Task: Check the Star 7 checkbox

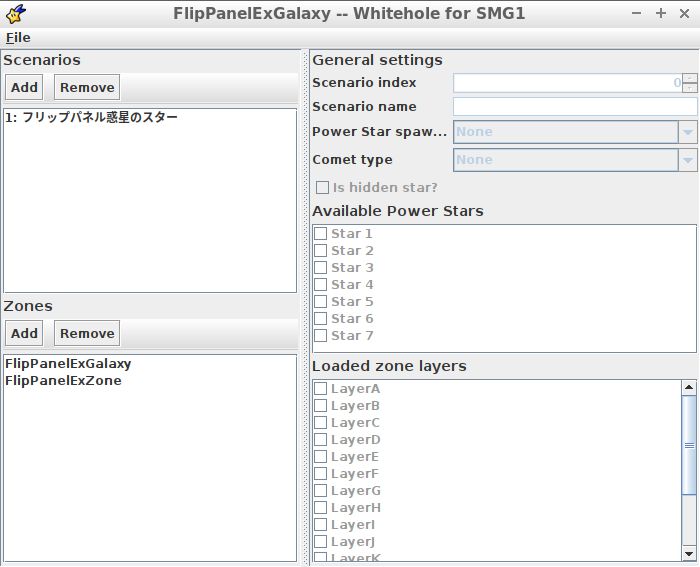Action: (x=321, y=335)
